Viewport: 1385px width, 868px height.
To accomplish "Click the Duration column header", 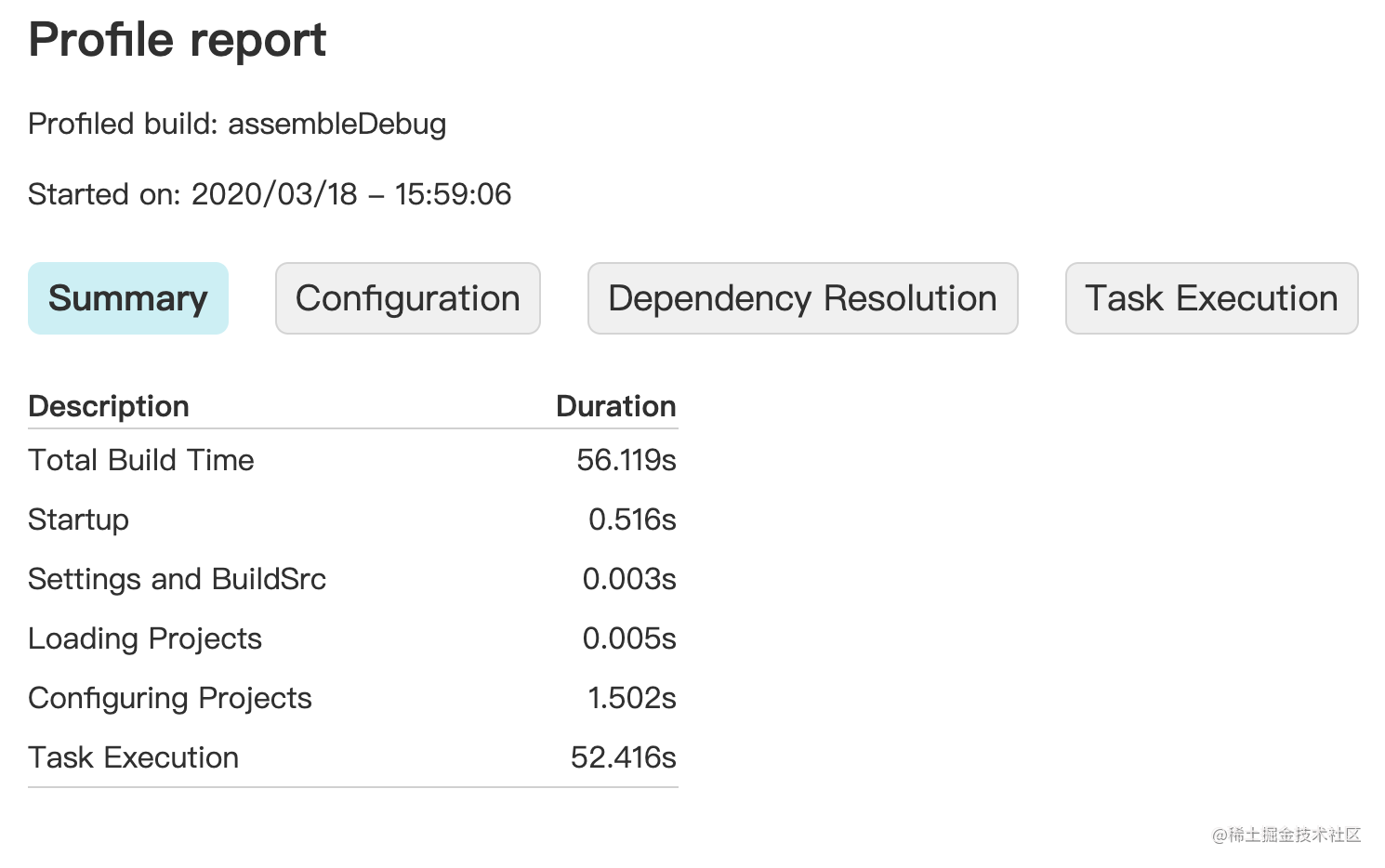I will [616, 406].
